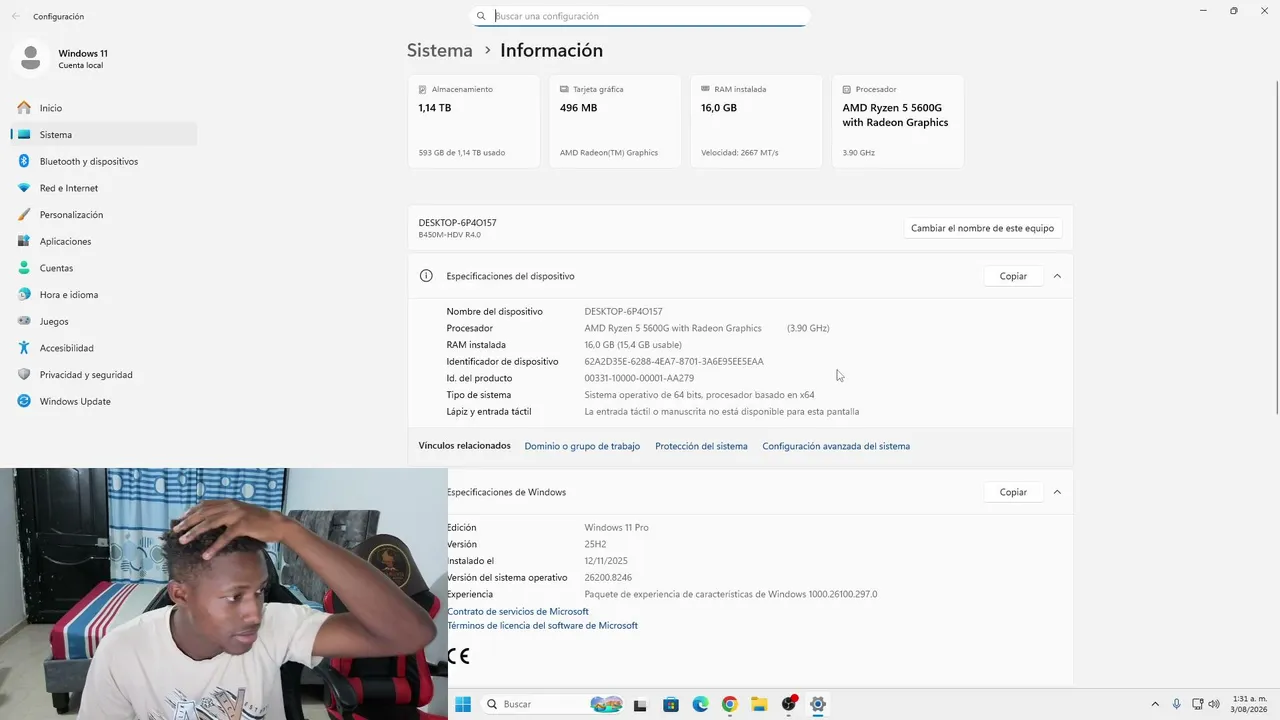Open the Tarjeta gráfica 496 MB card
Viewport: 1280px width, 720px height.
[615, 121]
